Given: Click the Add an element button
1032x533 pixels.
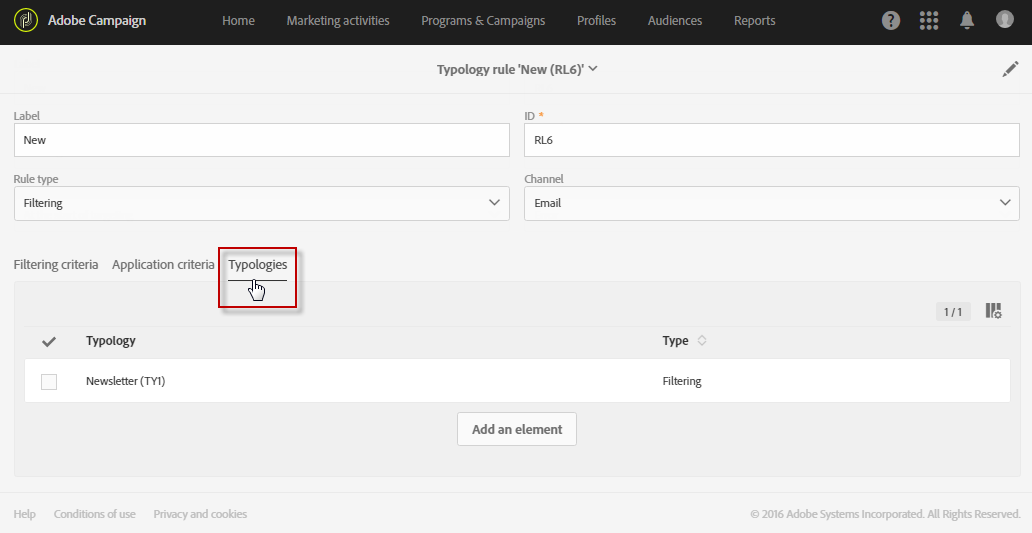Looking at the screenshot, I should click(517, 429).
